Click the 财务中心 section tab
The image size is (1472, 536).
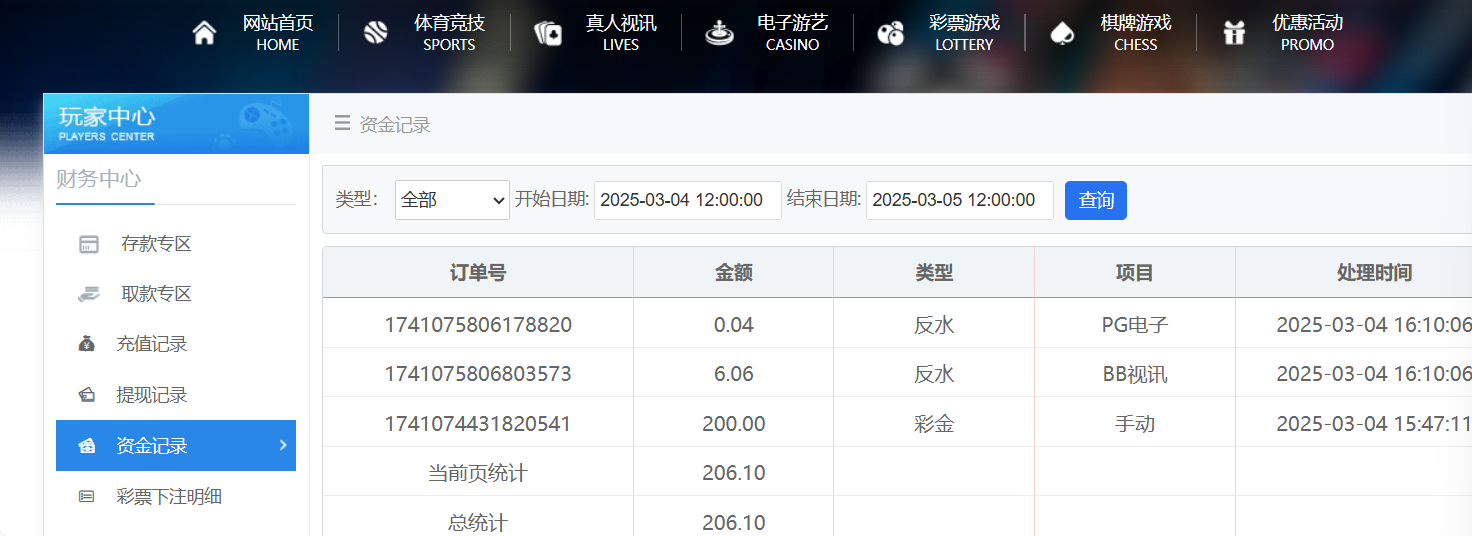98,180
